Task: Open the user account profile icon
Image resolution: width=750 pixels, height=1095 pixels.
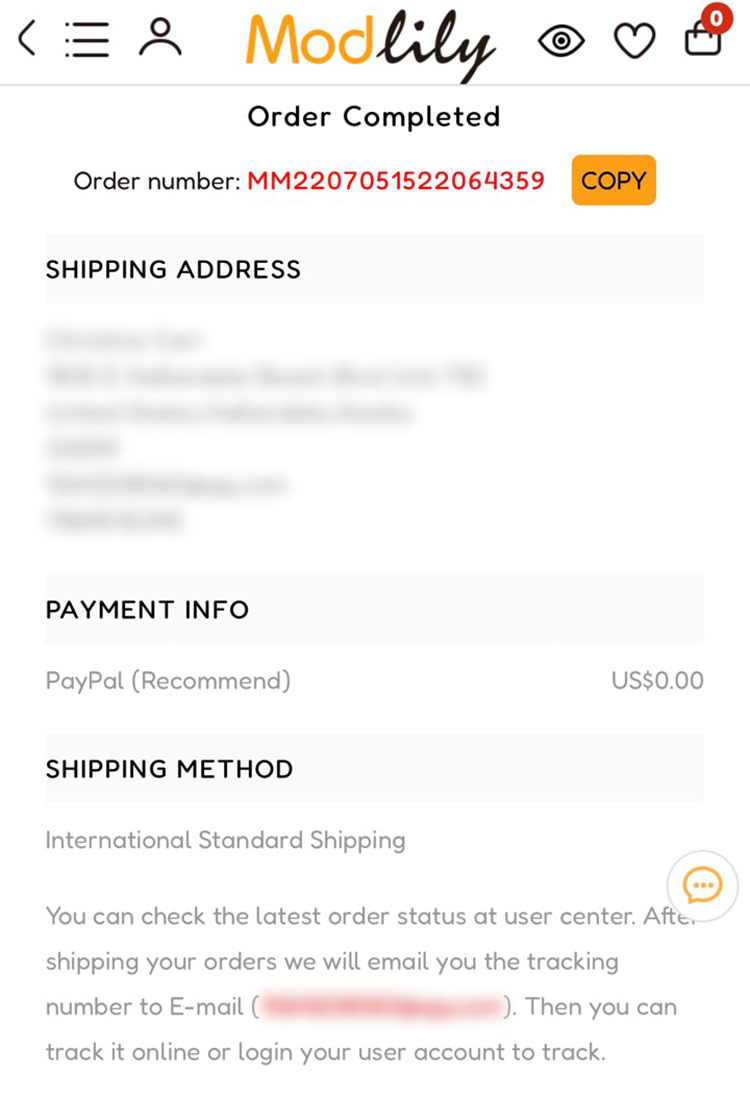Action: 160,38
